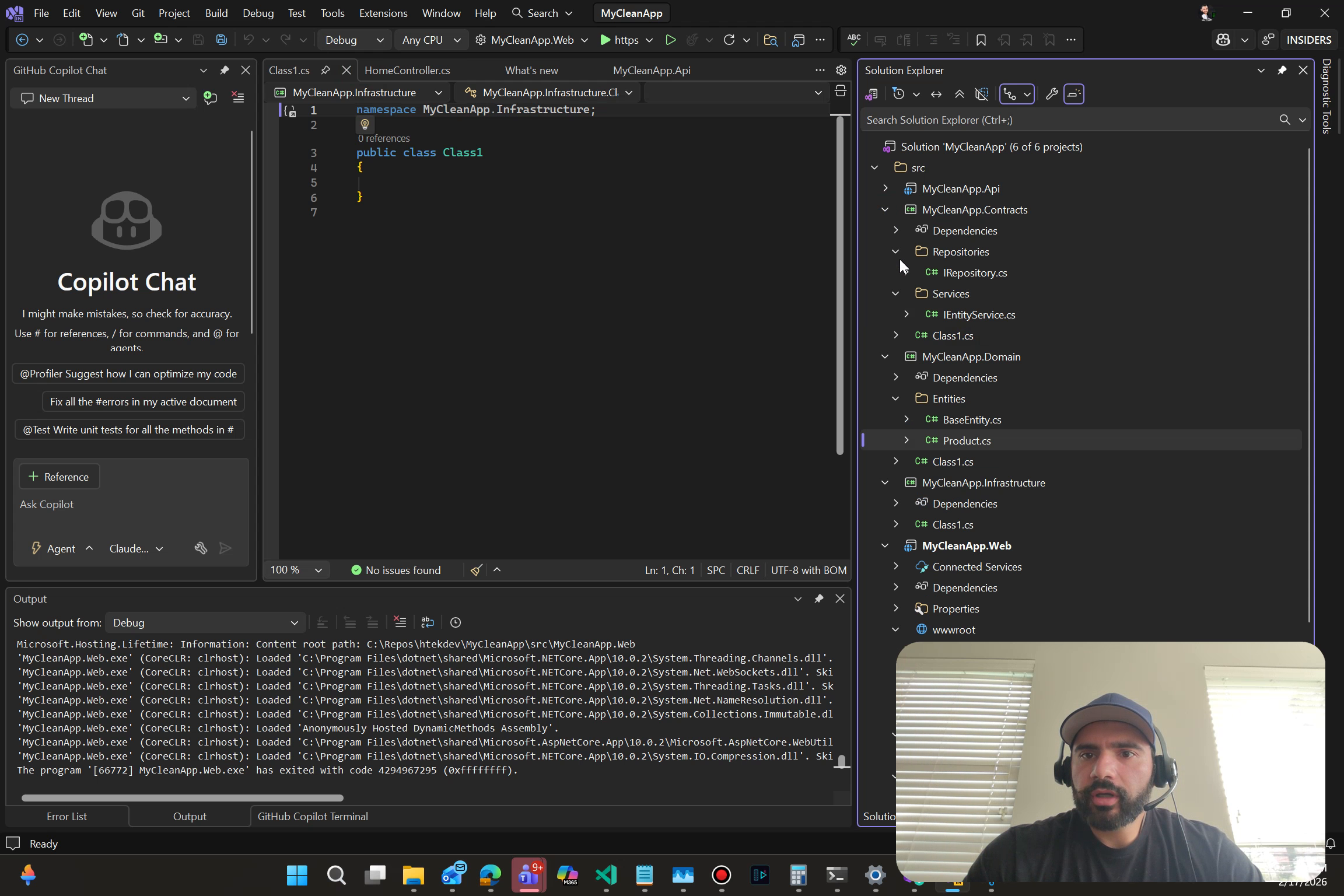Click the Clear All icon in Output panel
The height and width of the screenshot is (896, 1344).
coord(400,622)
